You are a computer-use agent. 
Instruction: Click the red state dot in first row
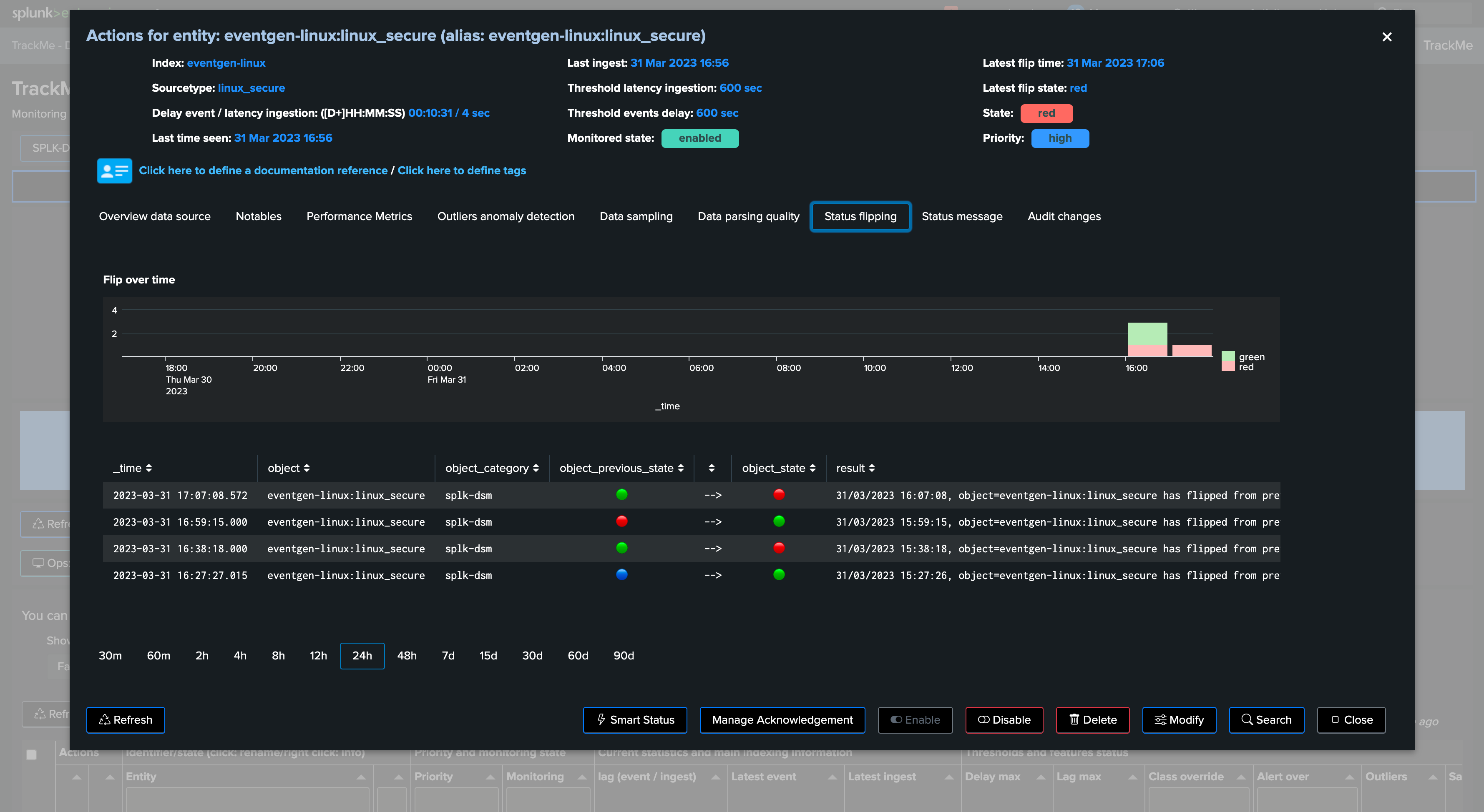coord(779,494)
